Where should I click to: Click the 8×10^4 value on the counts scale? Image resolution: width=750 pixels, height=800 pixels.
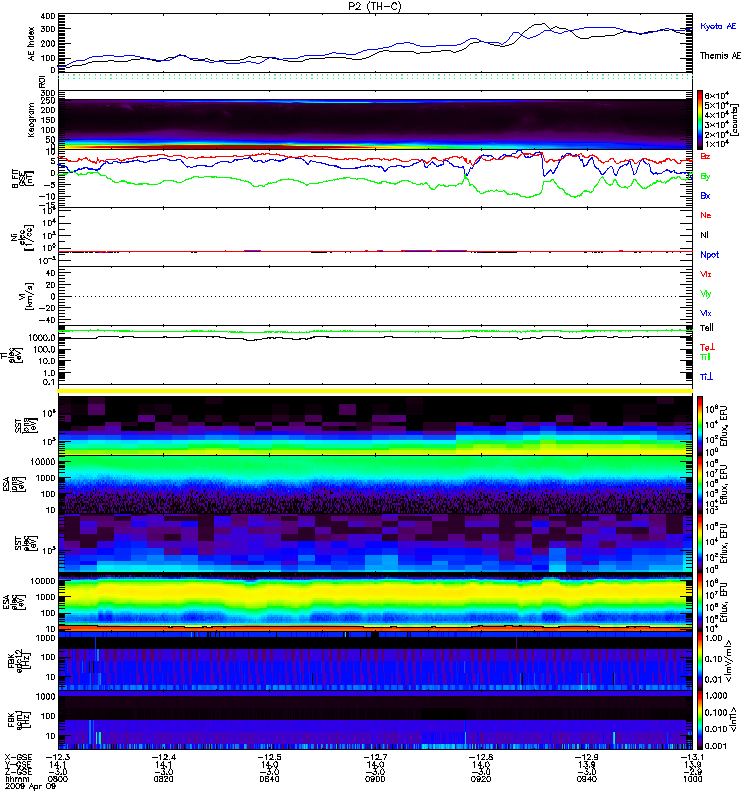pos(716,95)
